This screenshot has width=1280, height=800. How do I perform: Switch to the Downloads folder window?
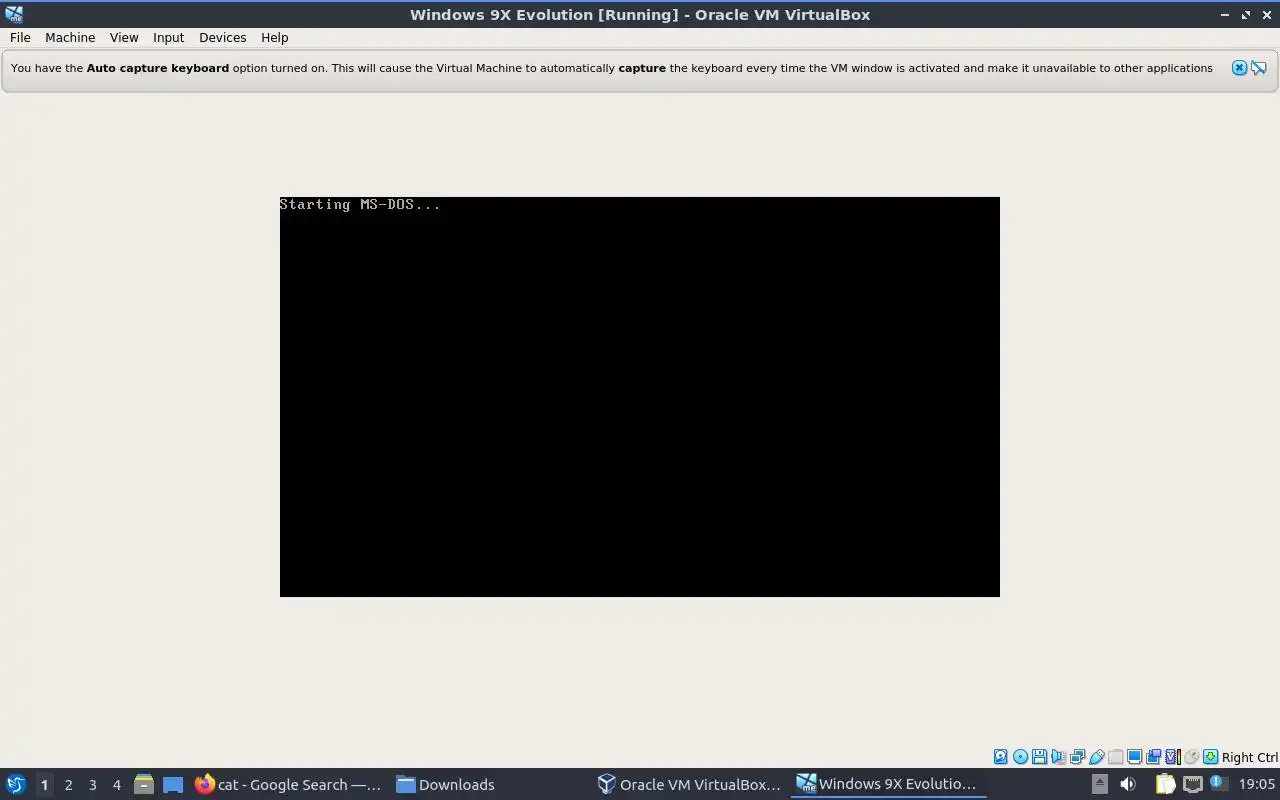pyautogui.click(x=445, y=784)
